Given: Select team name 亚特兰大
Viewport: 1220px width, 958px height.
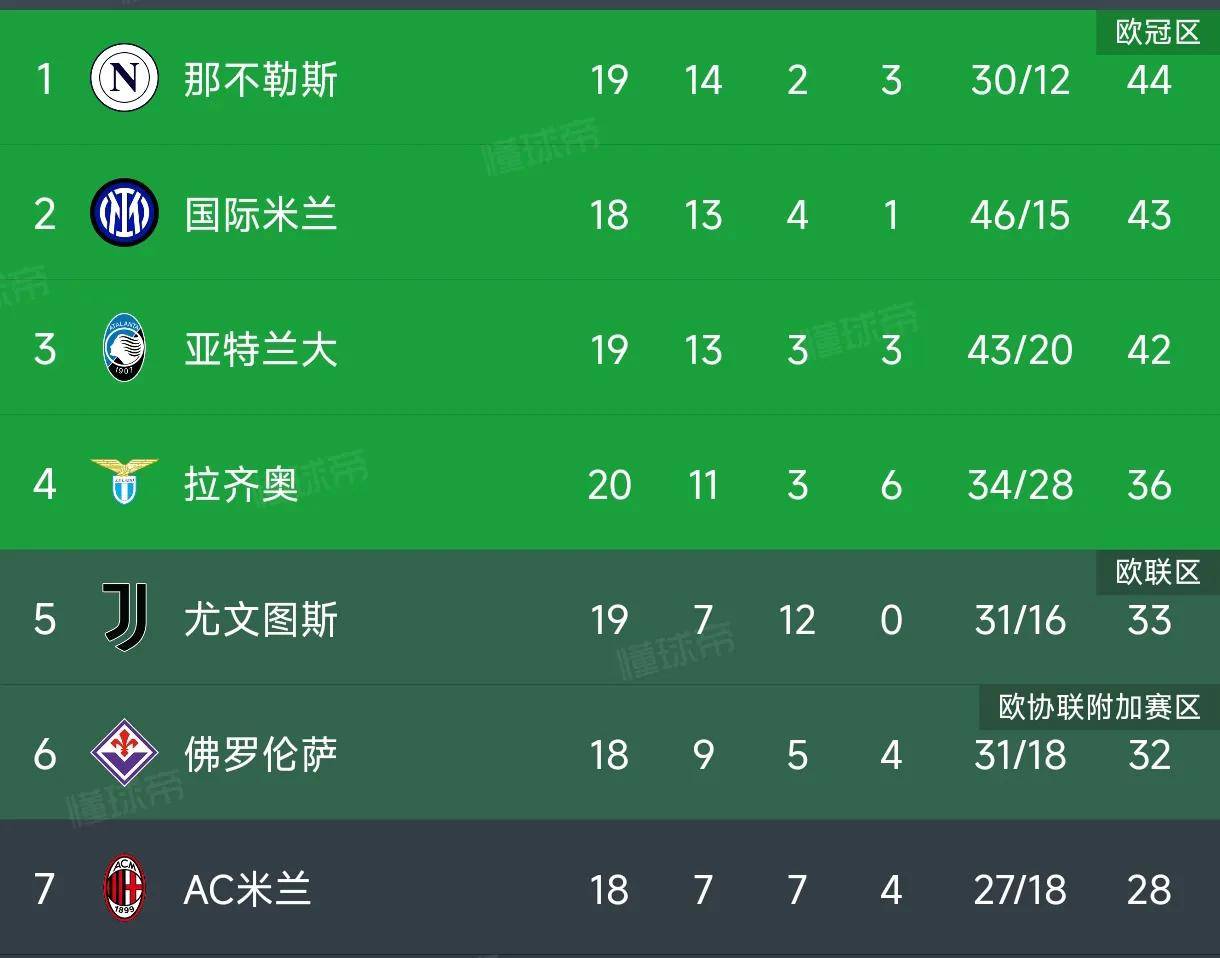Looking at the screenshot, I should [x=261, y=350].
